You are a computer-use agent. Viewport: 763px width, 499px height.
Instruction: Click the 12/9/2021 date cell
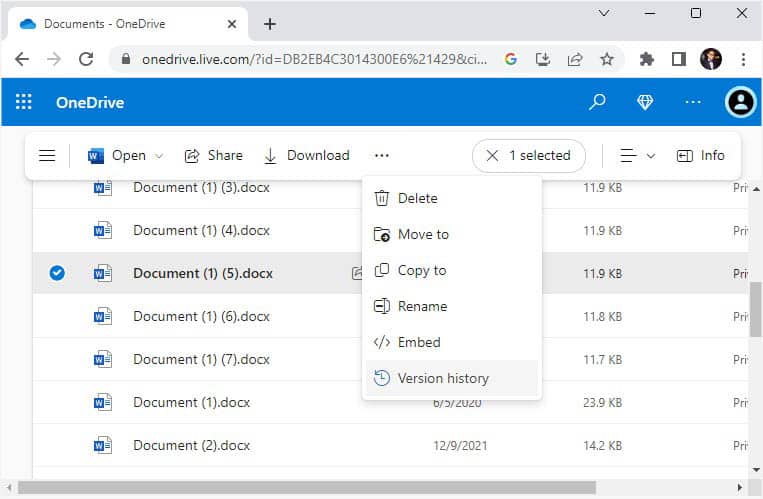[460, 445]
